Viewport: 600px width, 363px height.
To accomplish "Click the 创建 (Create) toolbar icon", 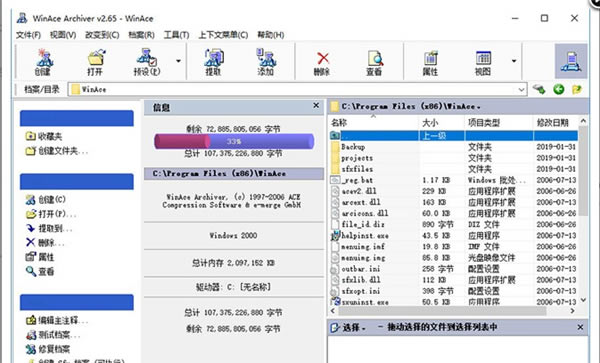I will click(44, 62).
